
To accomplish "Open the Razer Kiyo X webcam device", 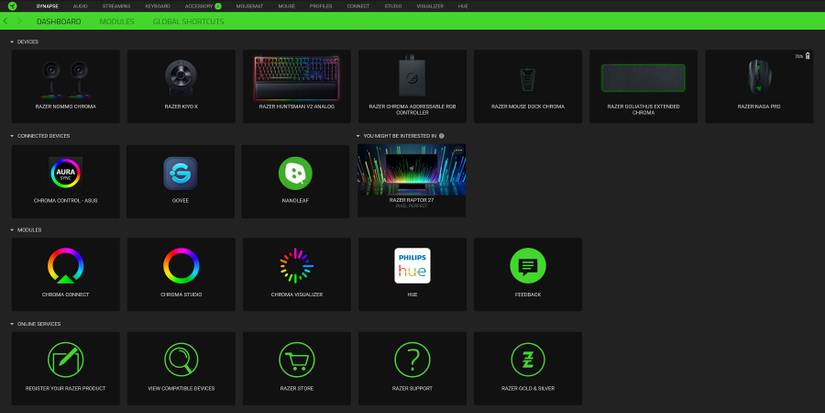I will pos(181,86).
